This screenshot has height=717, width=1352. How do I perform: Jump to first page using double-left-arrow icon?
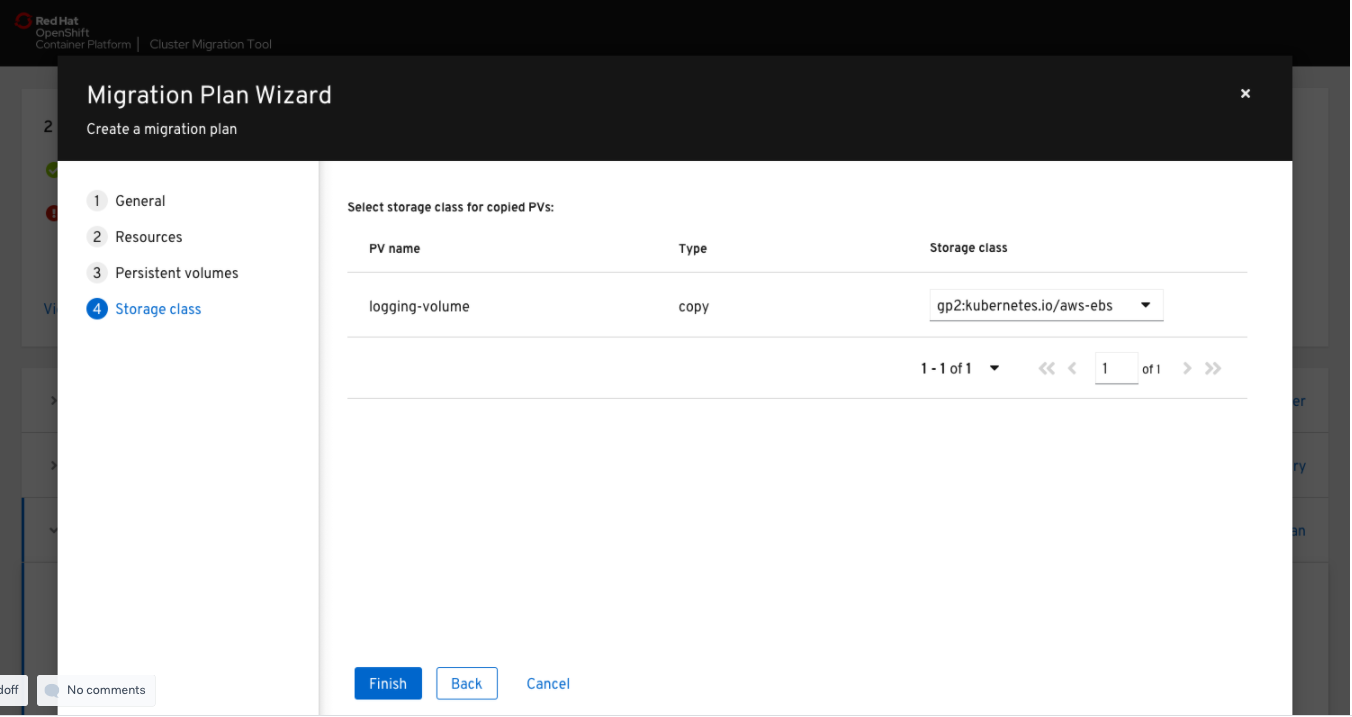click(1046, 368)
